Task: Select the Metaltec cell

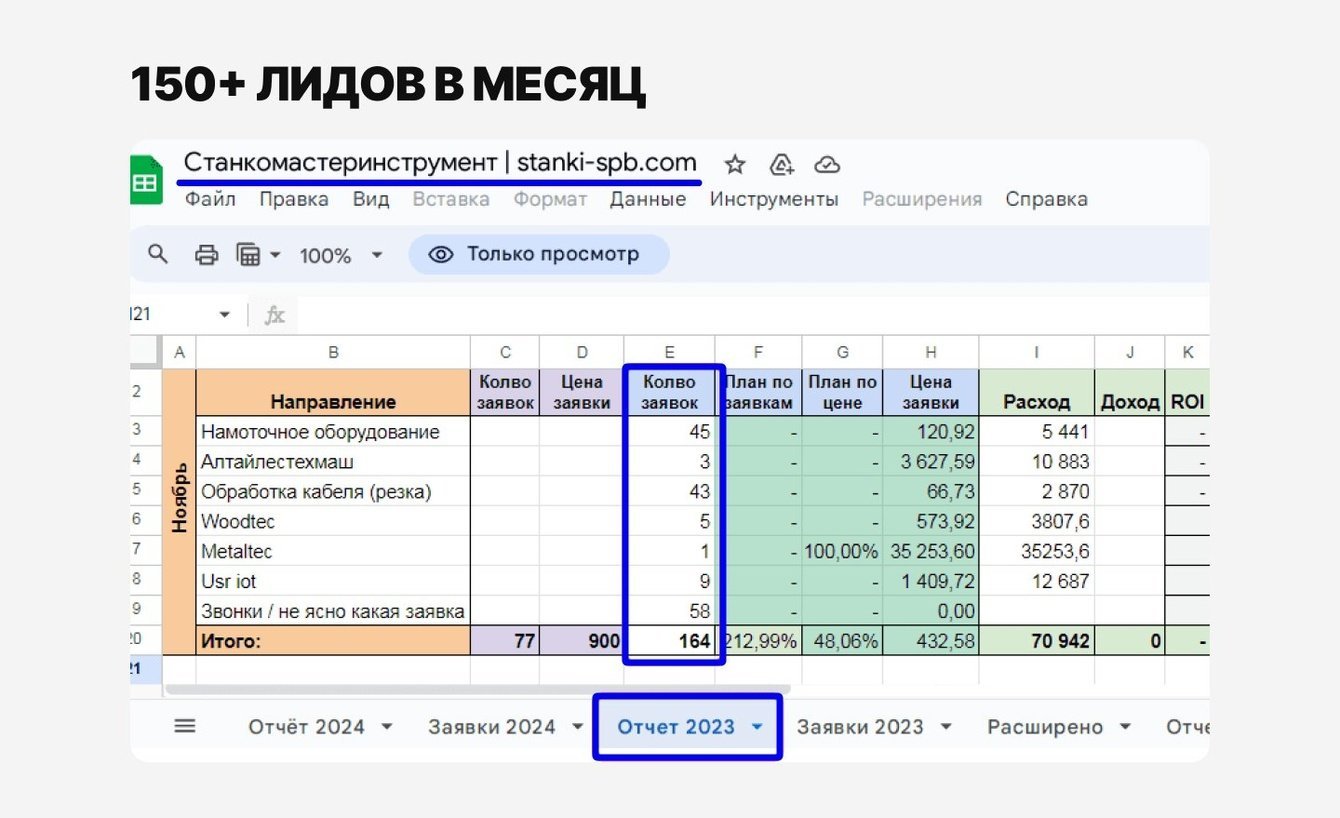Action: coord(333,551)
